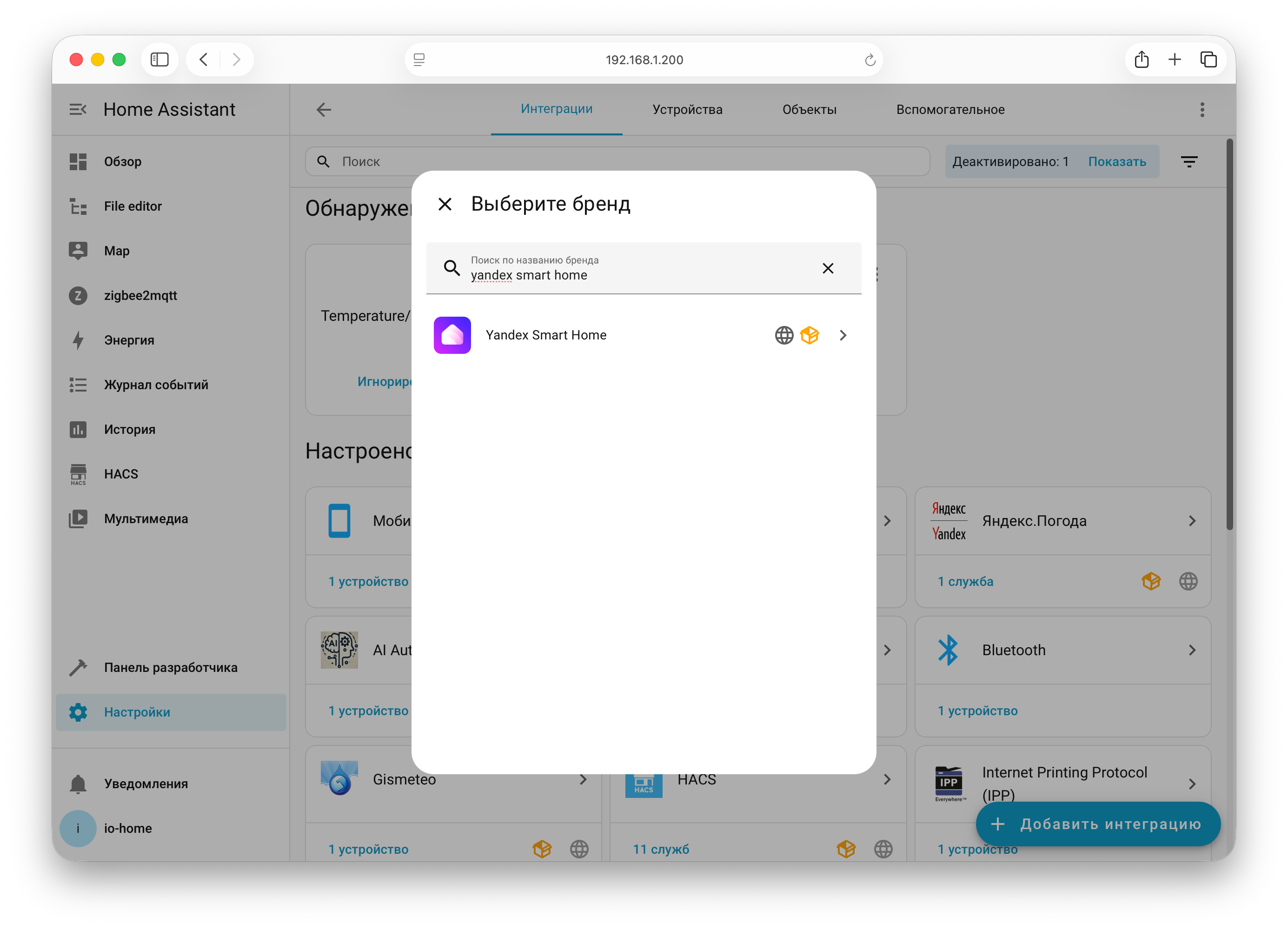Open История from the sidebar

click(129, 429)
